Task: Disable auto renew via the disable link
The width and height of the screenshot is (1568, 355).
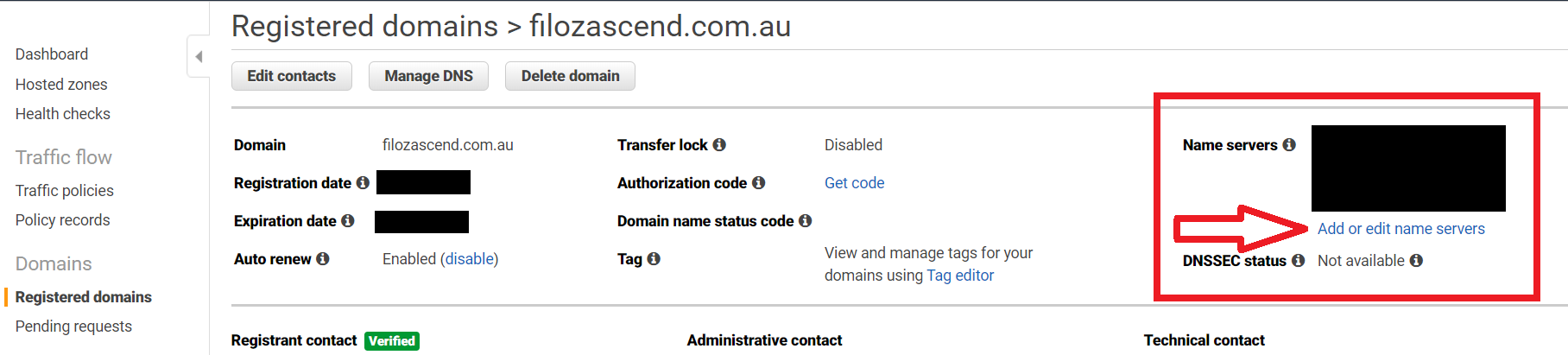Action: 470,259
